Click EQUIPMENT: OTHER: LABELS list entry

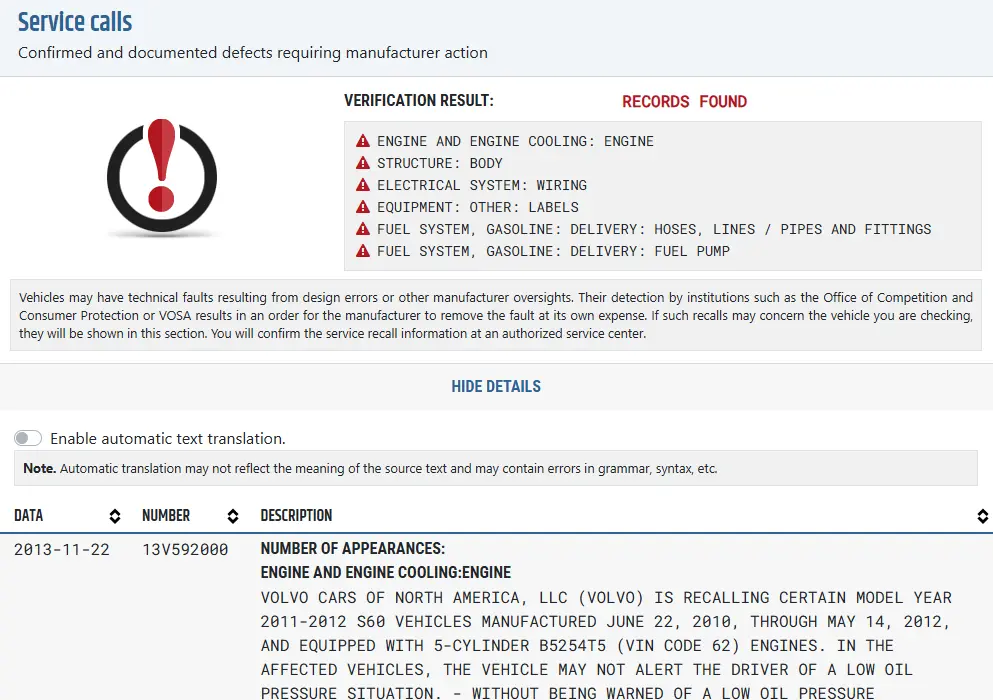[478, 208]
